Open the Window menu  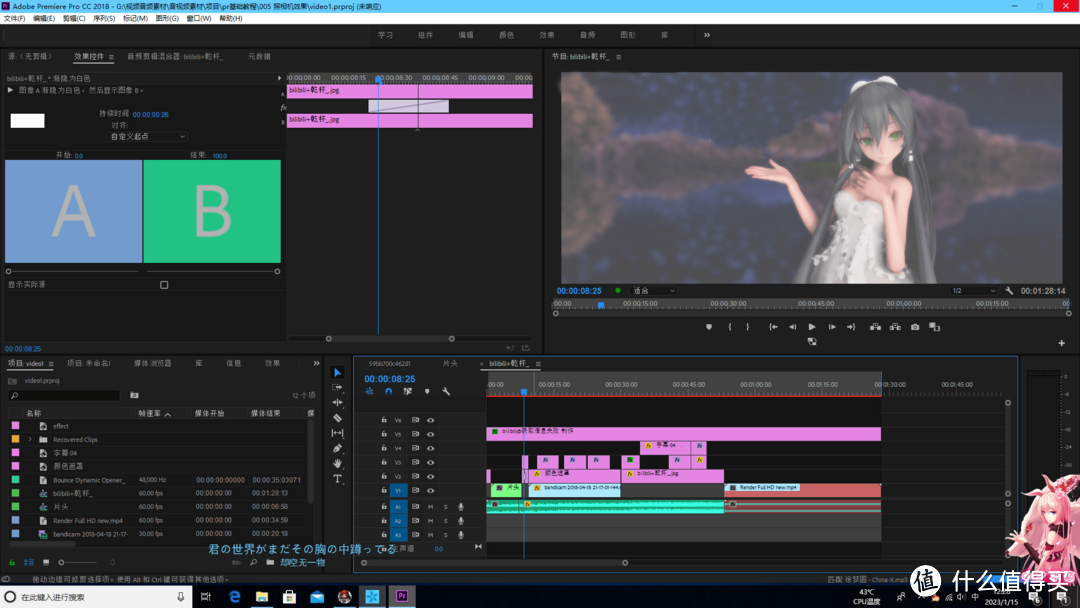click(198, 19)
